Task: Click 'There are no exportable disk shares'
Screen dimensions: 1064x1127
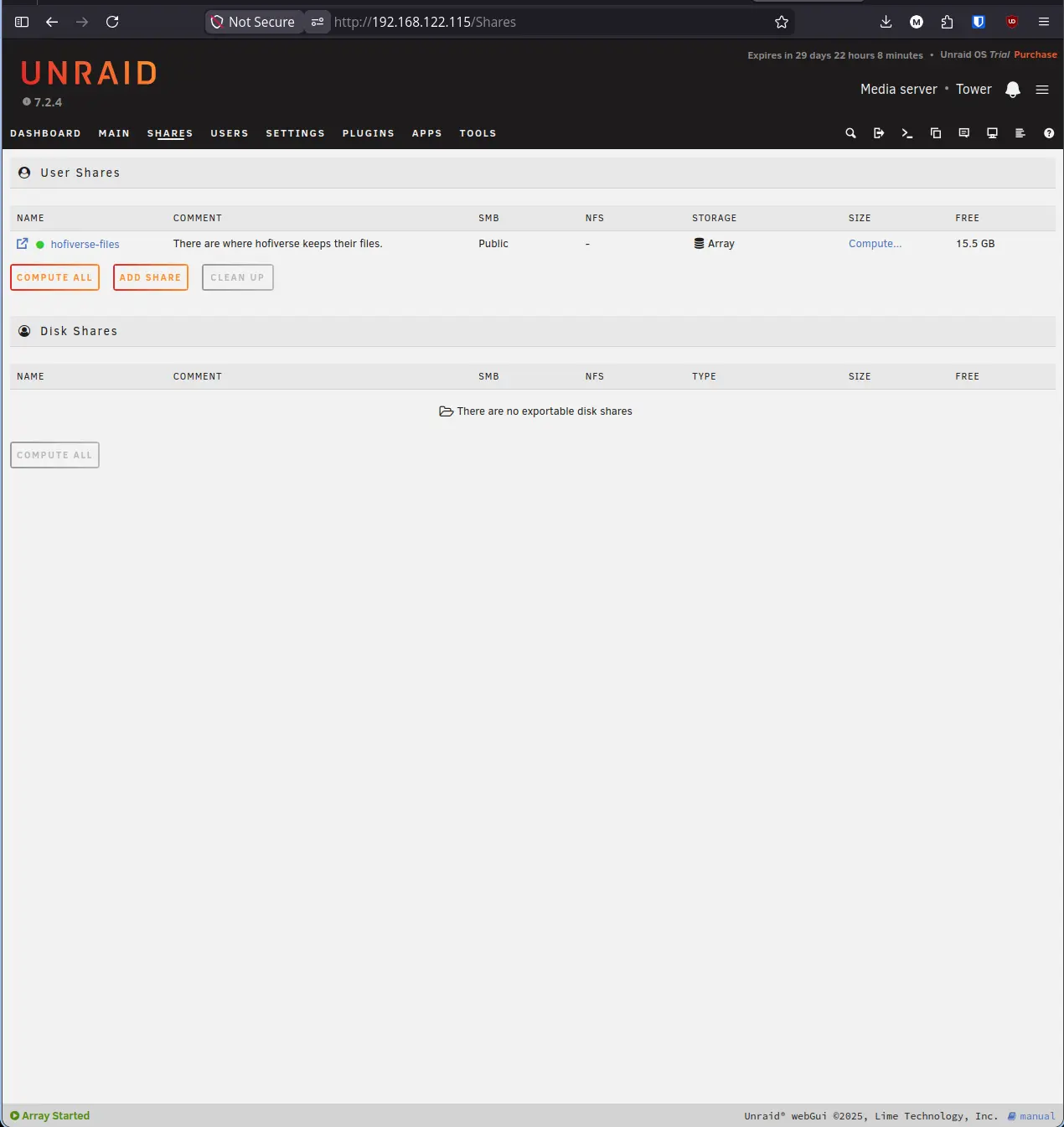Action: [x=545, y=411]
